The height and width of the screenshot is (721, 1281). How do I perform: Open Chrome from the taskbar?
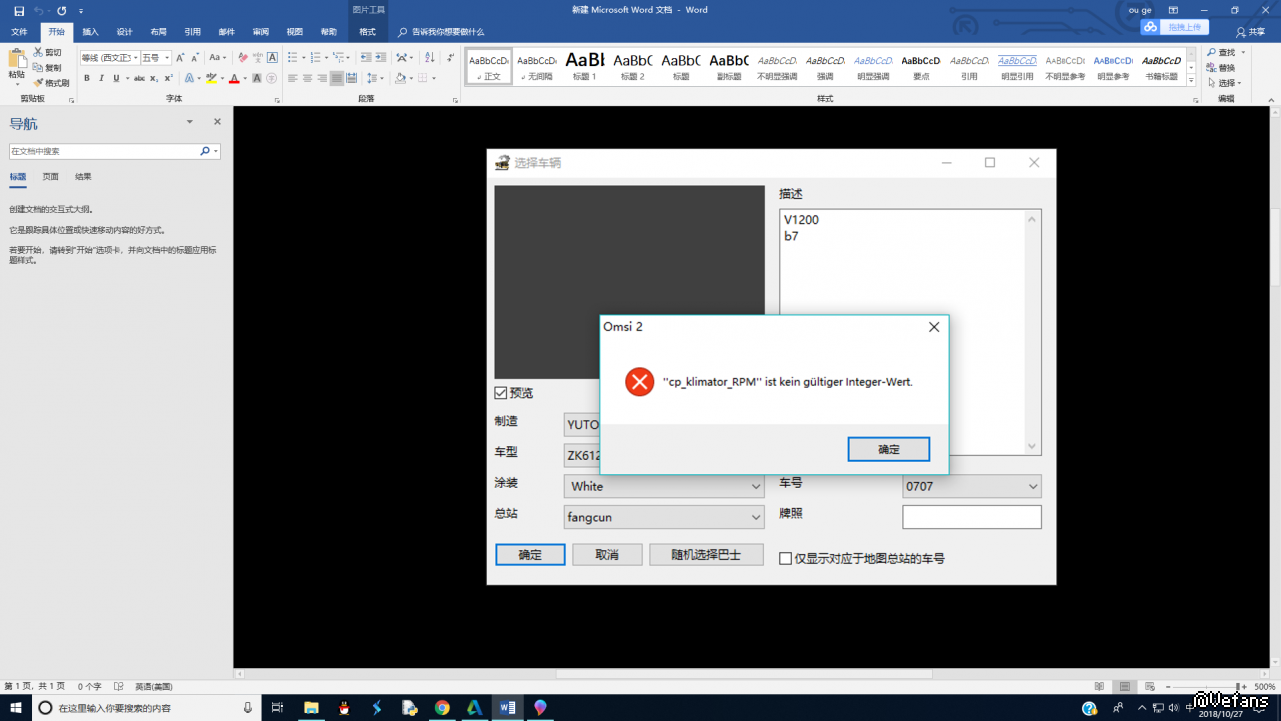point(442,708)
